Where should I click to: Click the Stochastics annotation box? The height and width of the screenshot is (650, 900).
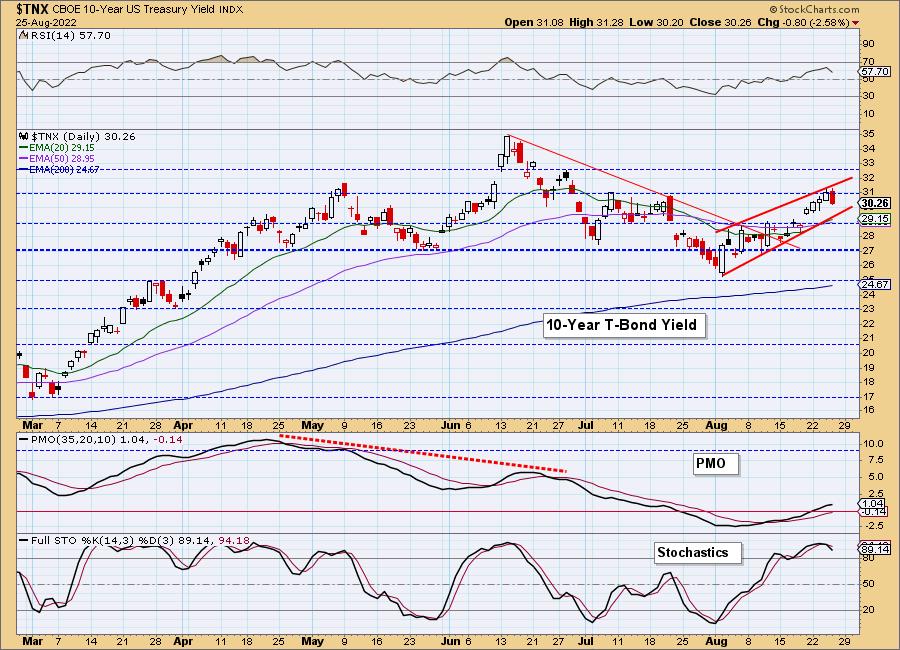click(x=698, y=552)
